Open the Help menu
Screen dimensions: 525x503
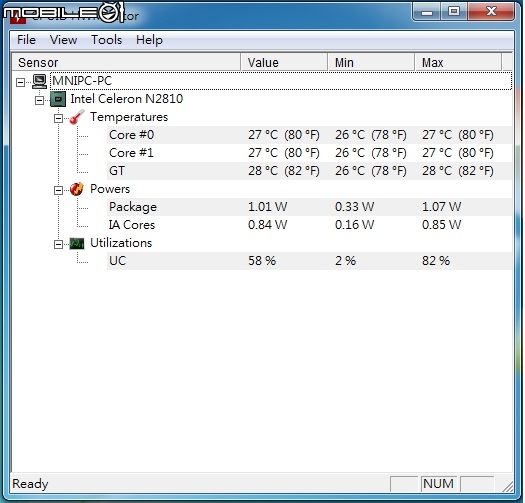click(x=149, y=40)
